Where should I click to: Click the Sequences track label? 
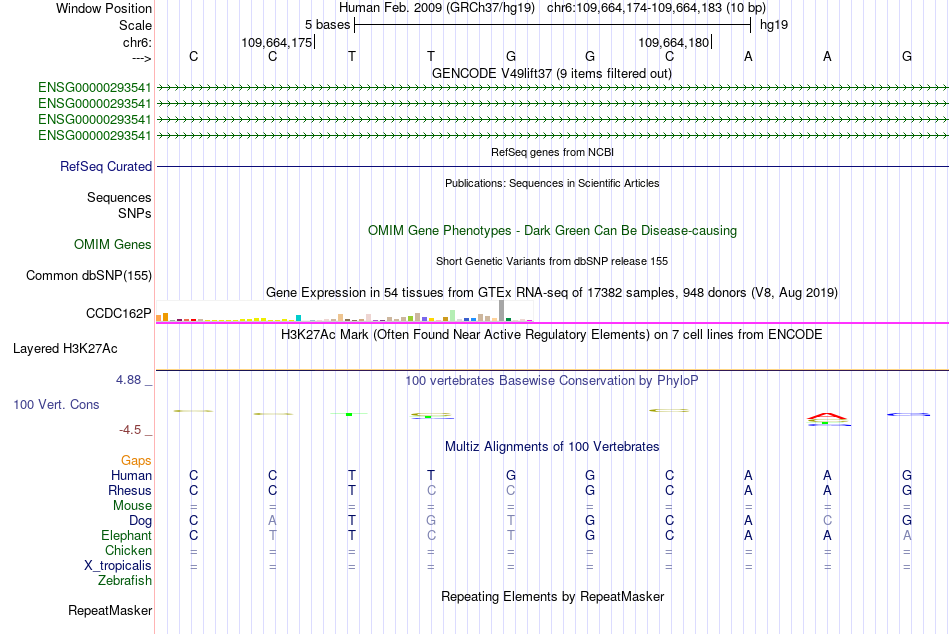(119, 197)
